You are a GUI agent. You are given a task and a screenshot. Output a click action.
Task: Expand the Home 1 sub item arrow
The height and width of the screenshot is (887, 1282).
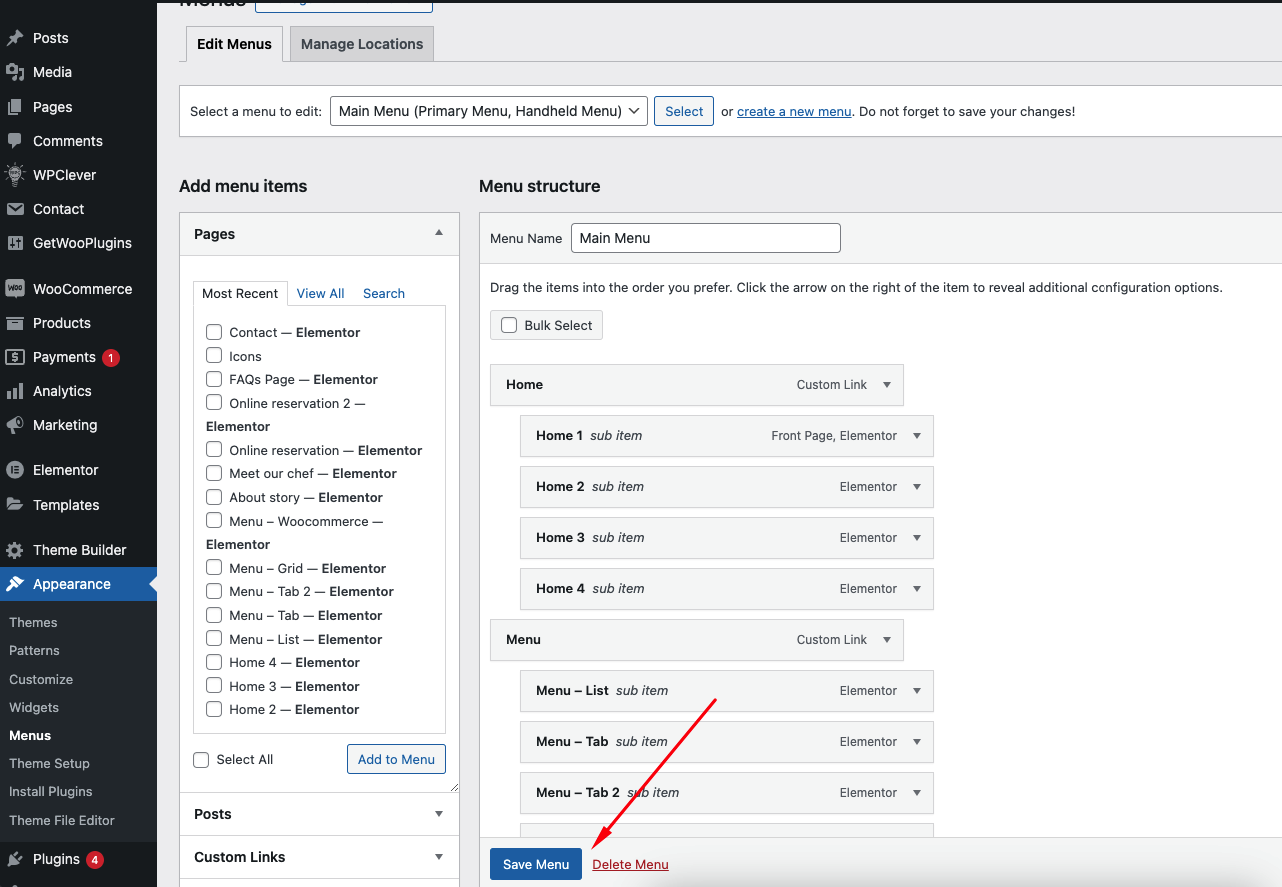click(917, 436)
